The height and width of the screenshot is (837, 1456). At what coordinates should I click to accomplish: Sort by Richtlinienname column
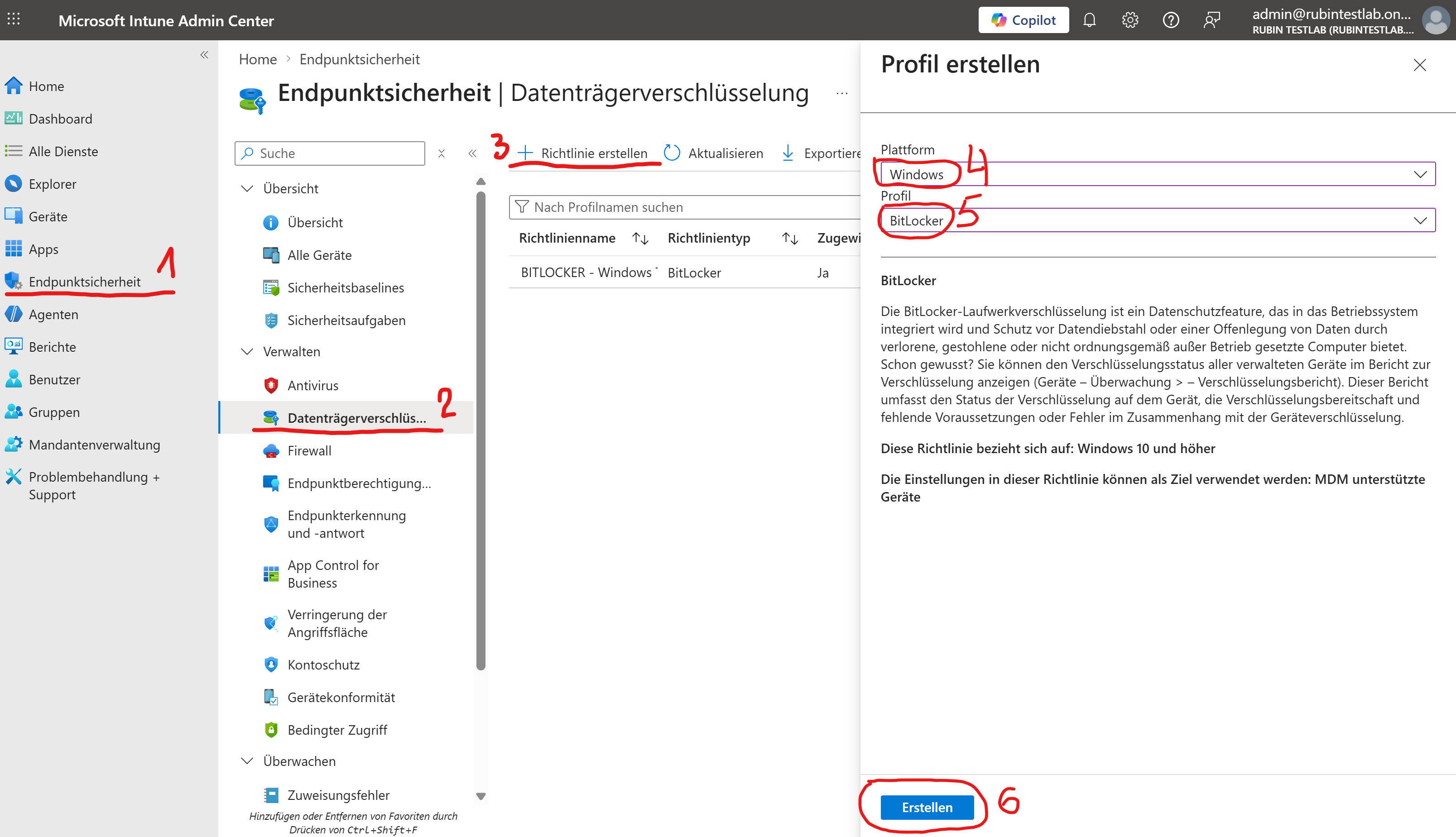tap(639, 239)
